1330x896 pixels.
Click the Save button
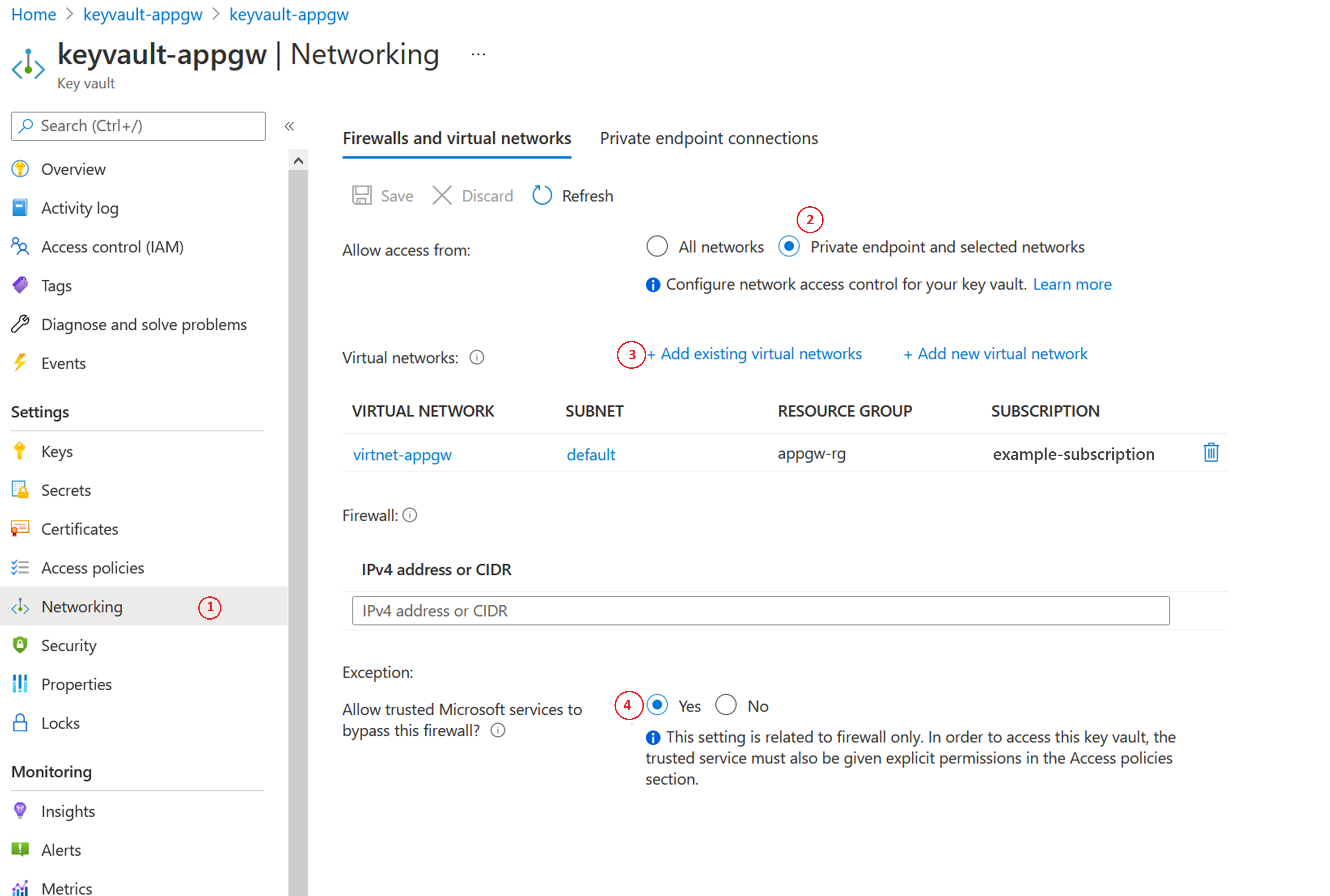[385, 195]
